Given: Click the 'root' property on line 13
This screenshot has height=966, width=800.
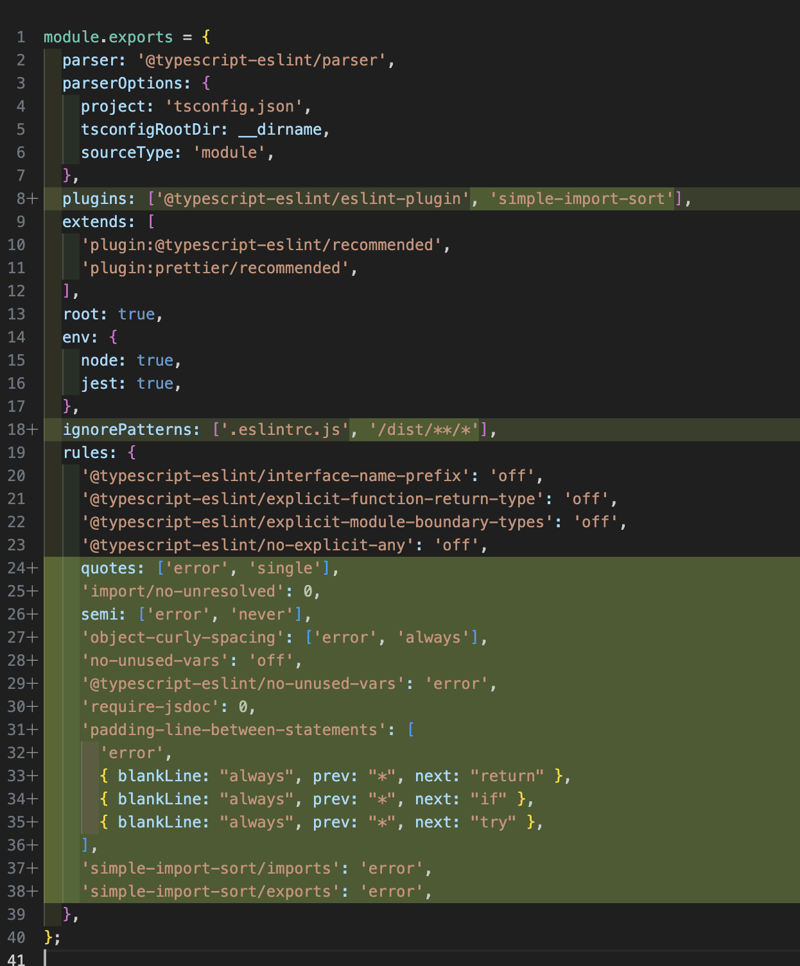Looking at the screenshot, I should pyautogui.click(x=81, y=314).
